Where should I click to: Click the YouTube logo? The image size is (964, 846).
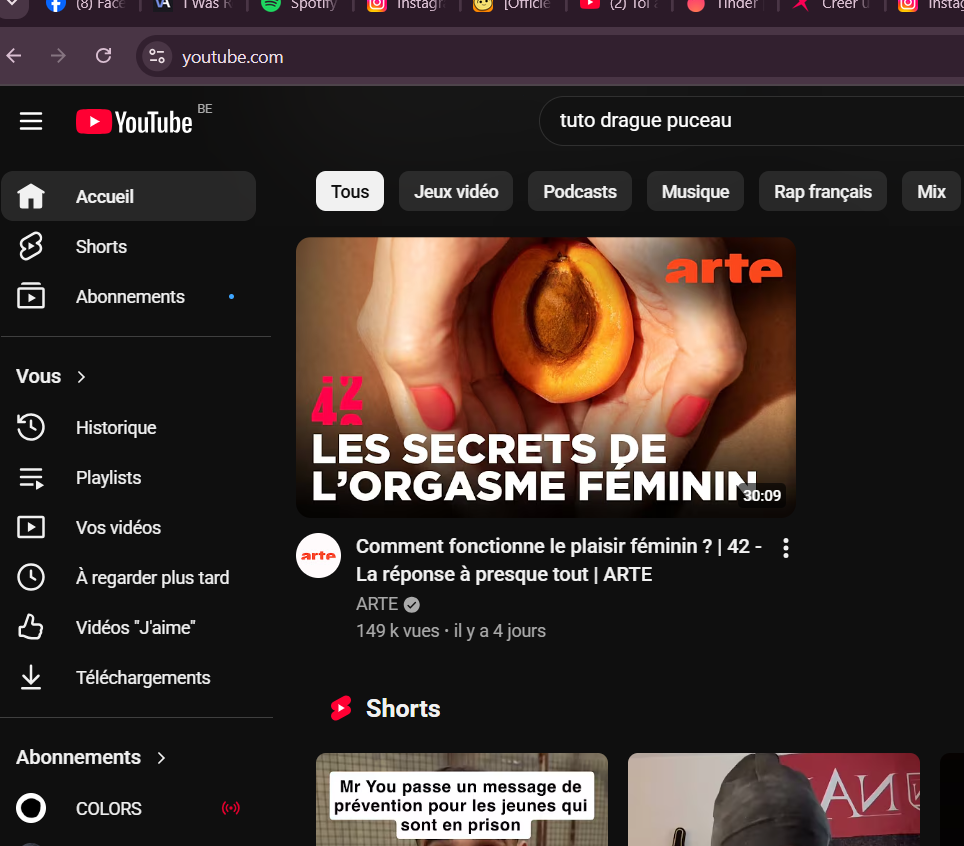(x=134, y=122)
